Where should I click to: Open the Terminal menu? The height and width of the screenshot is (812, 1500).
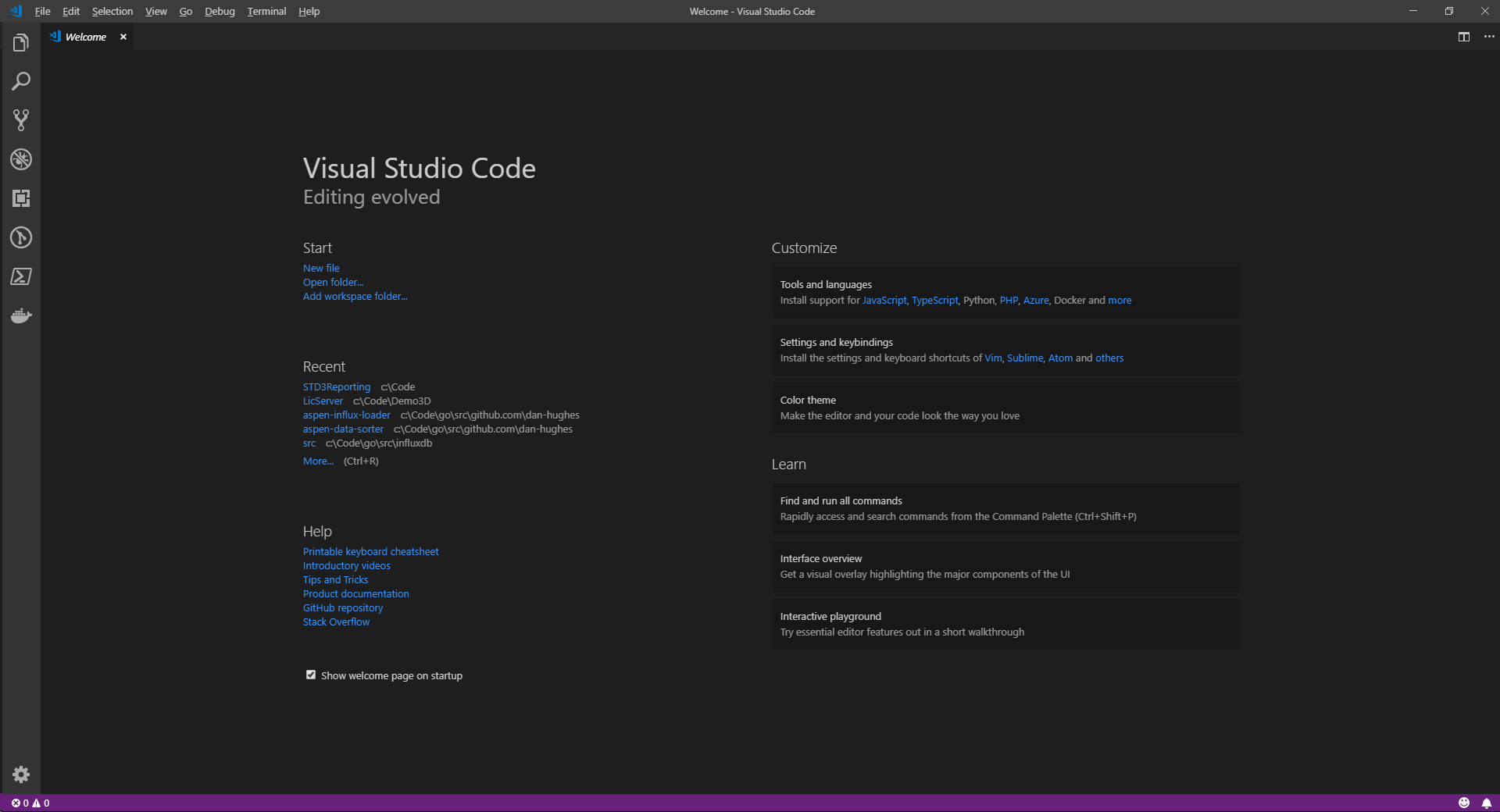click(266, 11)
